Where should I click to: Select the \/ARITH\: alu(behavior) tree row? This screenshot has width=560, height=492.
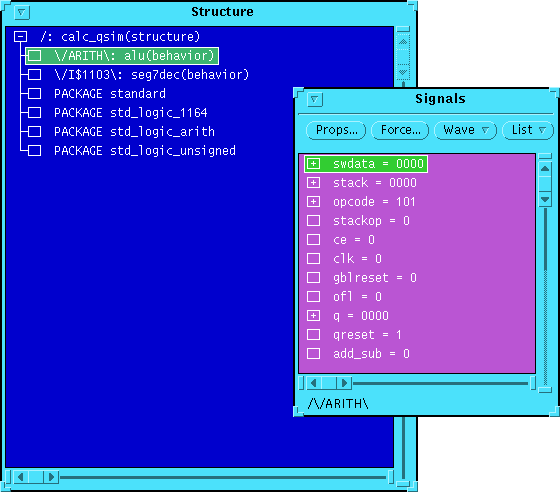coord(122,56)
